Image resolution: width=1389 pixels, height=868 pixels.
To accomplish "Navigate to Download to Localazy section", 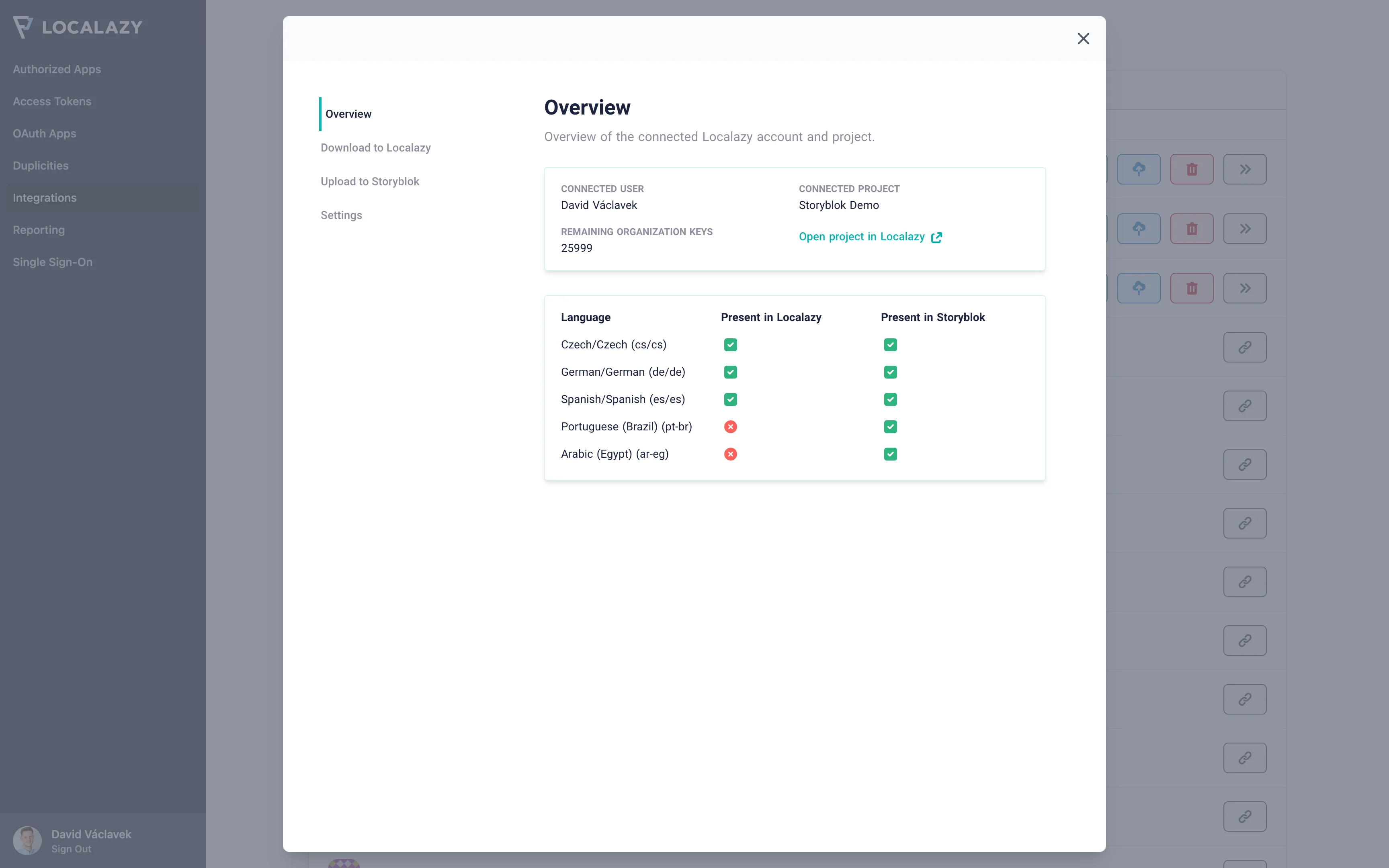I will click(375, 147).
